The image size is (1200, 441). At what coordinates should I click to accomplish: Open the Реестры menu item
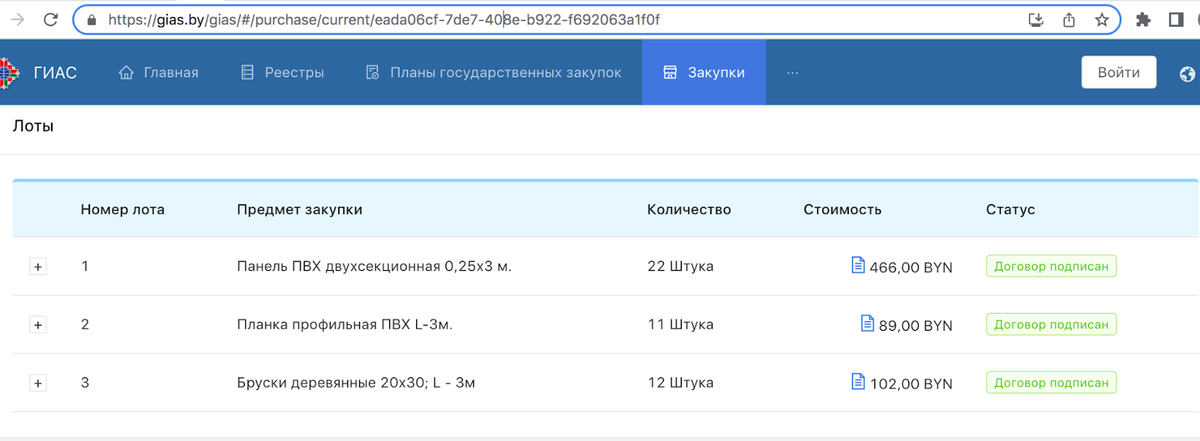click(x=282, y=72)
